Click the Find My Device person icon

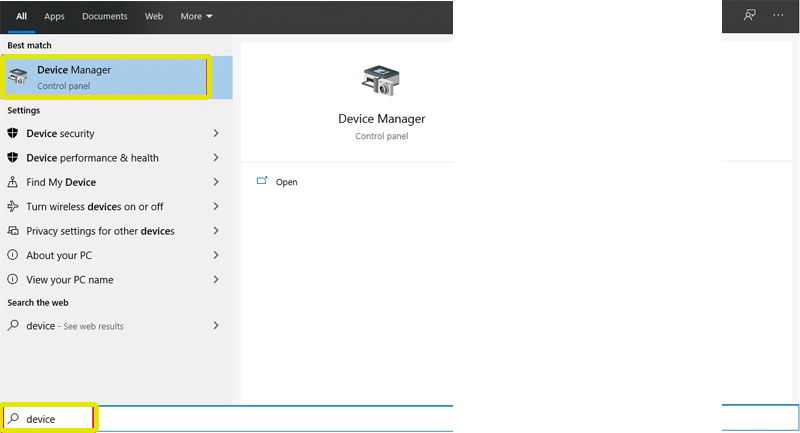(13, 182)
